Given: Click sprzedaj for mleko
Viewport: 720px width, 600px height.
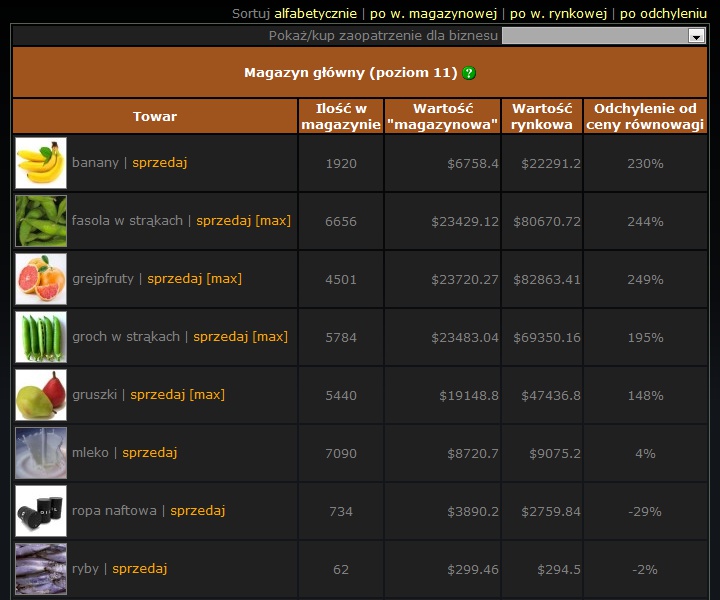Looking at the screenshot, I should point(150,452).
